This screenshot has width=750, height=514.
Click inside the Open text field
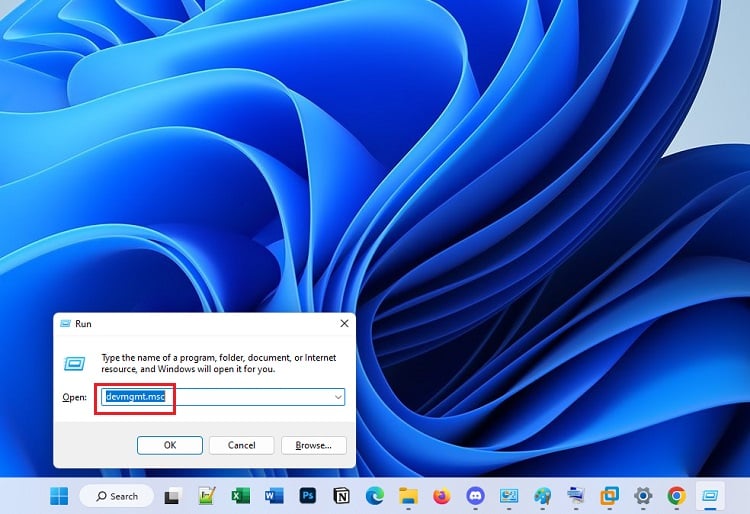[x=223, y=397]
